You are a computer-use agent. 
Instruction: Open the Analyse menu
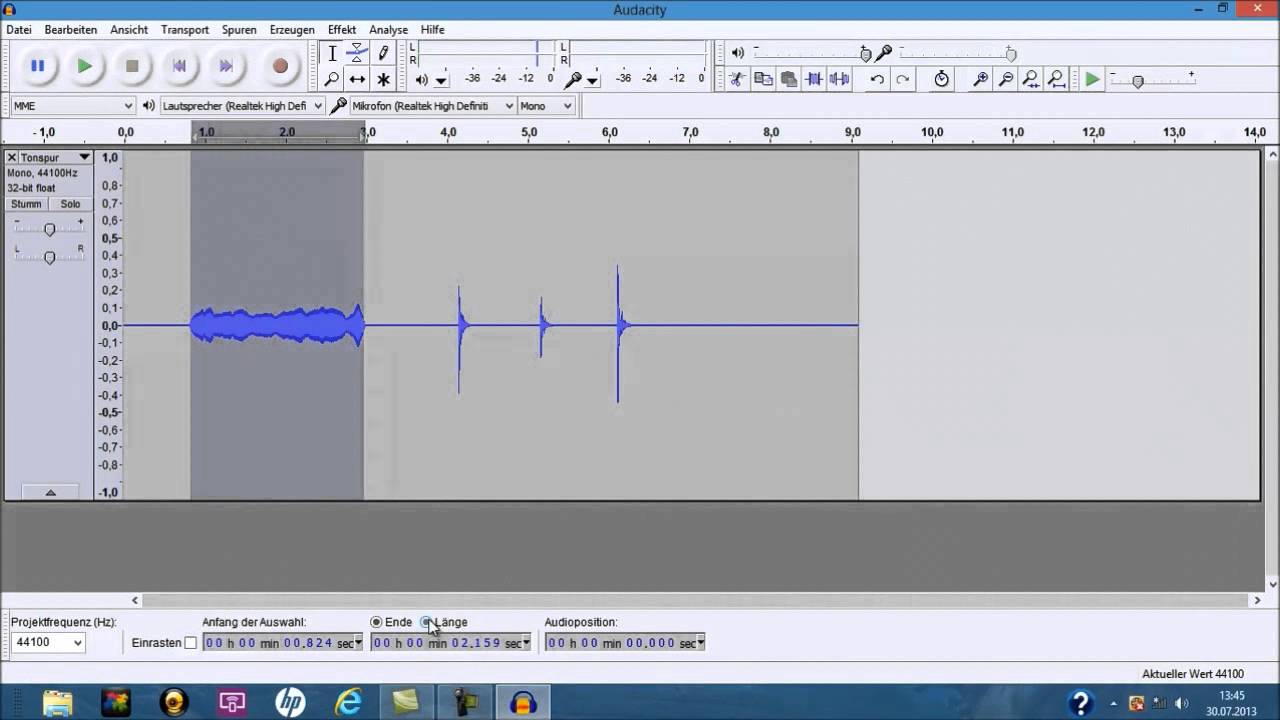(x=388, y=30)
